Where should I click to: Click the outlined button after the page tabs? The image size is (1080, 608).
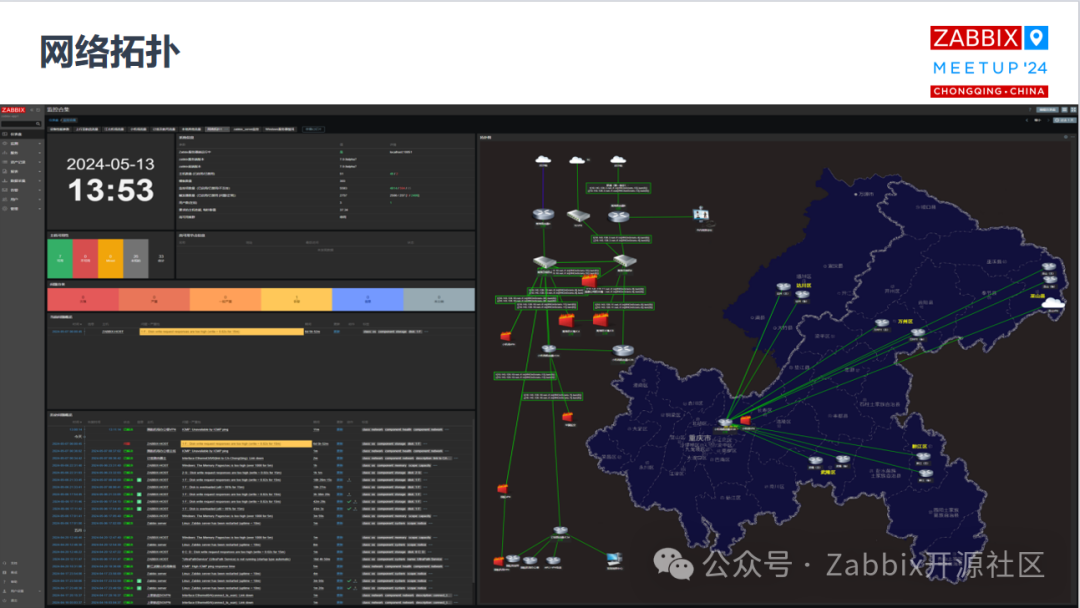pyautogui.click(x=313, y=129)
